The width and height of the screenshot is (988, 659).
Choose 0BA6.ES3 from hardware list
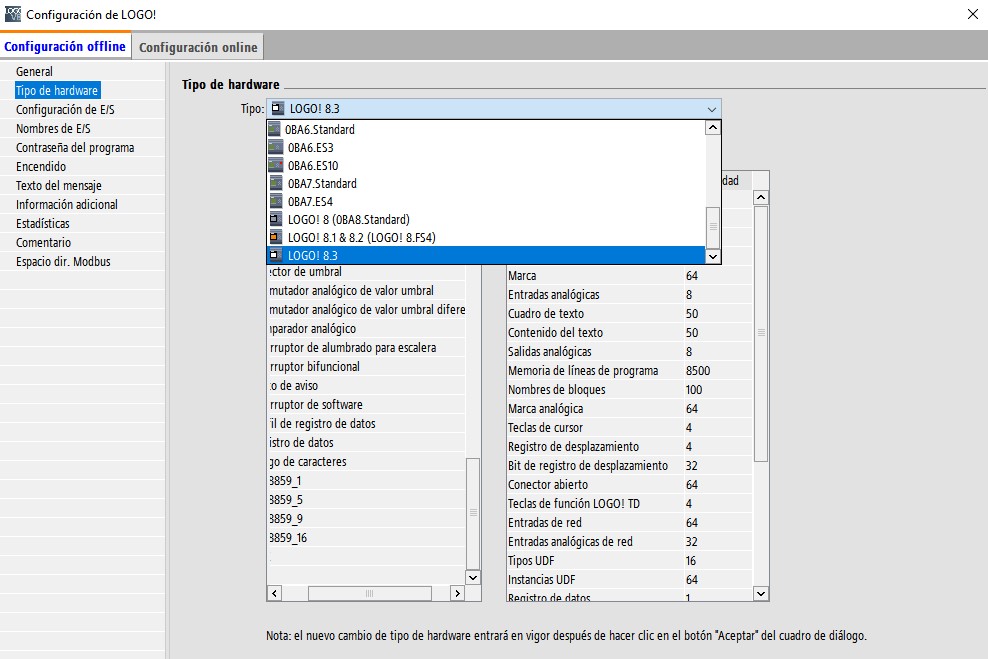click(486, 147)
